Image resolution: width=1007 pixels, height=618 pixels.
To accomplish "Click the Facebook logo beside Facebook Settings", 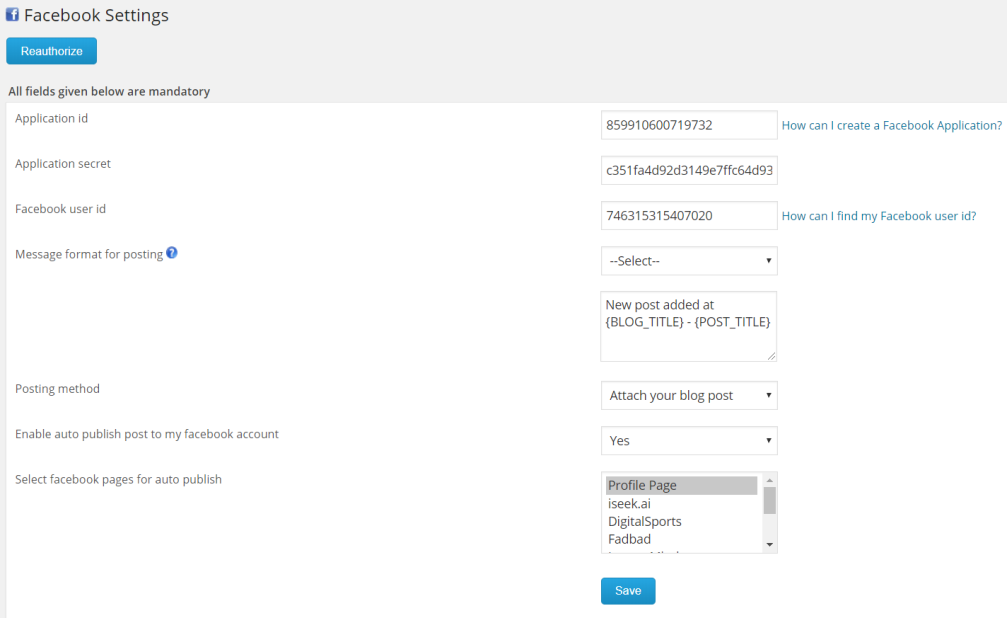I will tap(13, 15).
